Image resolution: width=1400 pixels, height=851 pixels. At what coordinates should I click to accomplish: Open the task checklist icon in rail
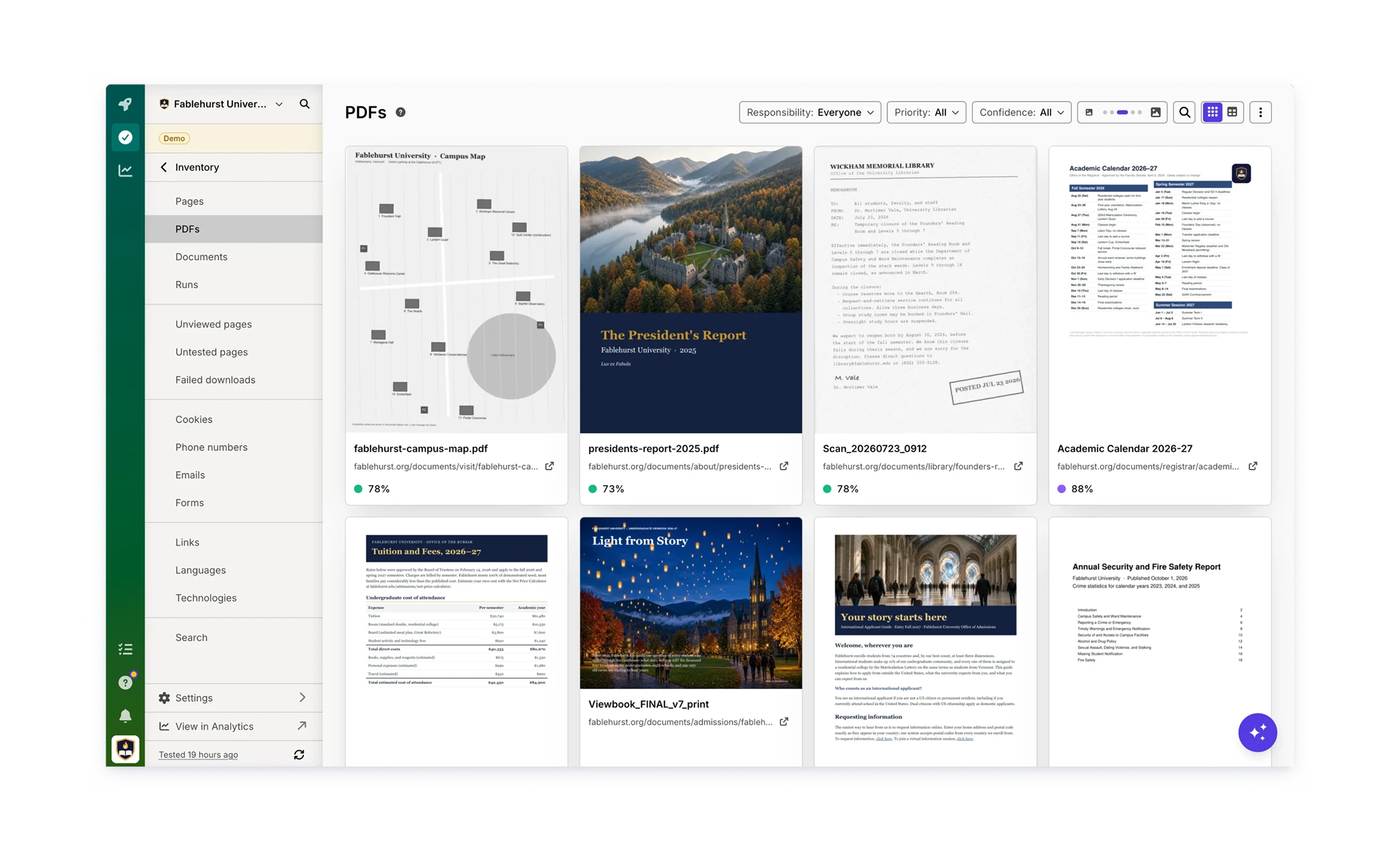[125, 649]
